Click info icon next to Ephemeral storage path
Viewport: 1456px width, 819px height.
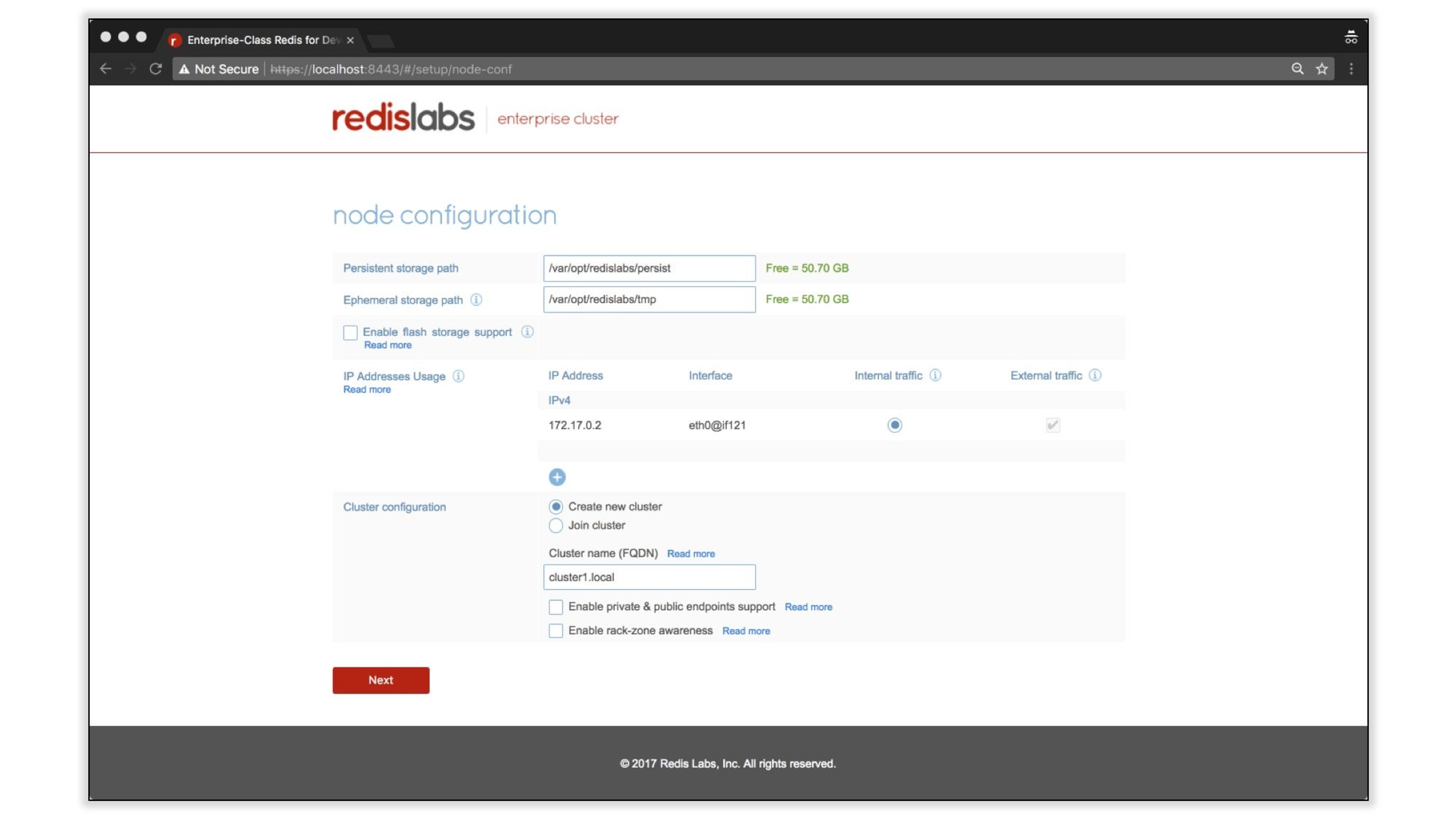(x=476, y=300)
